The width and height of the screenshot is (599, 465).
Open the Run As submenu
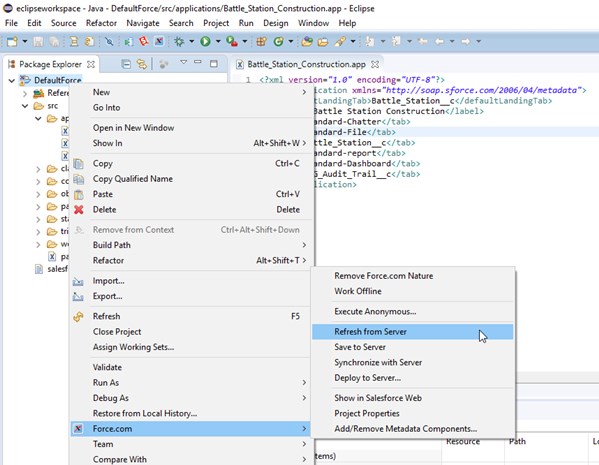click(x=190, y=382)
